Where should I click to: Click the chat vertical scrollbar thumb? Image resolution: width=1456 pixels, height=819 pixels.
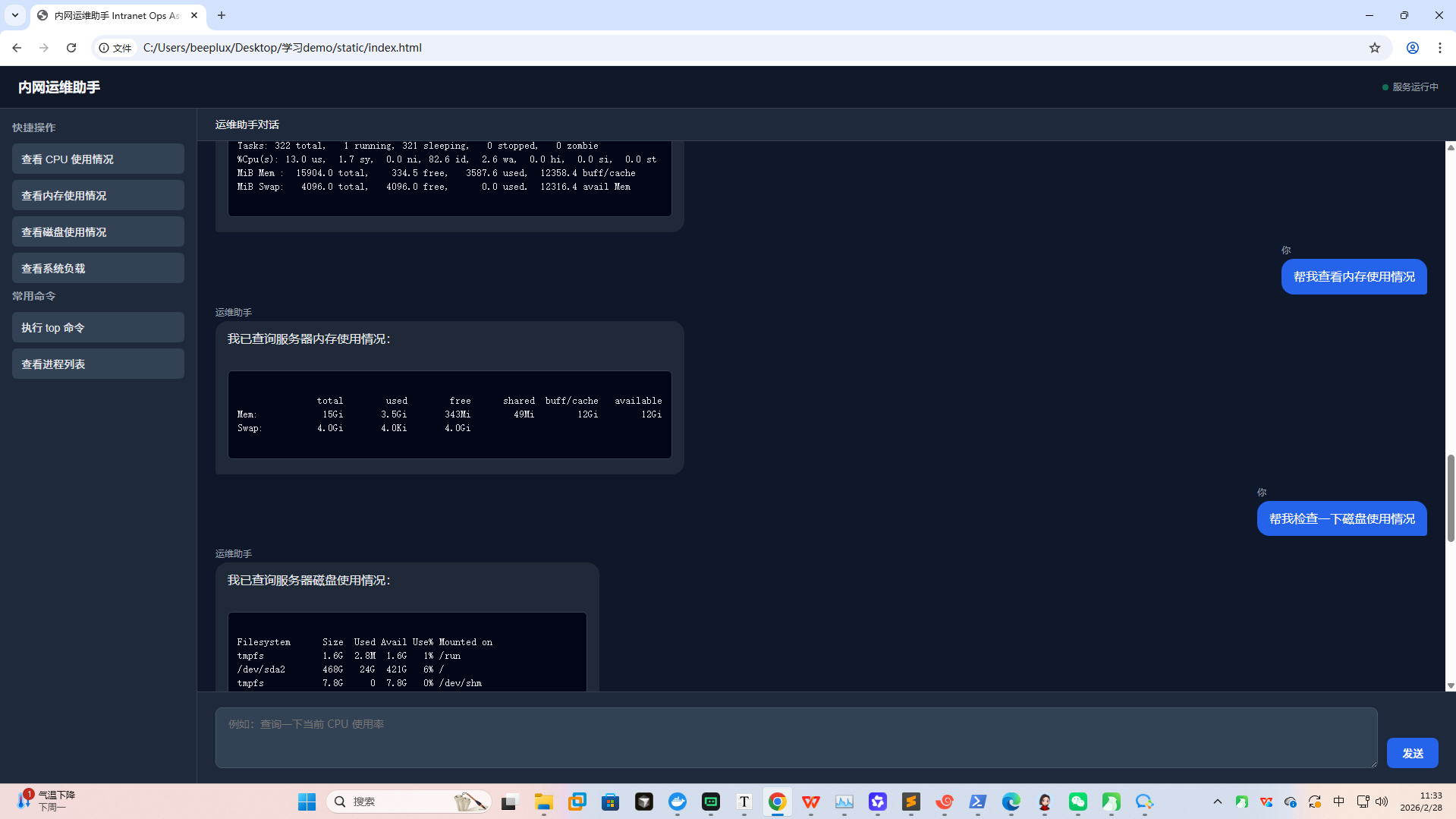coord(1450,498)
